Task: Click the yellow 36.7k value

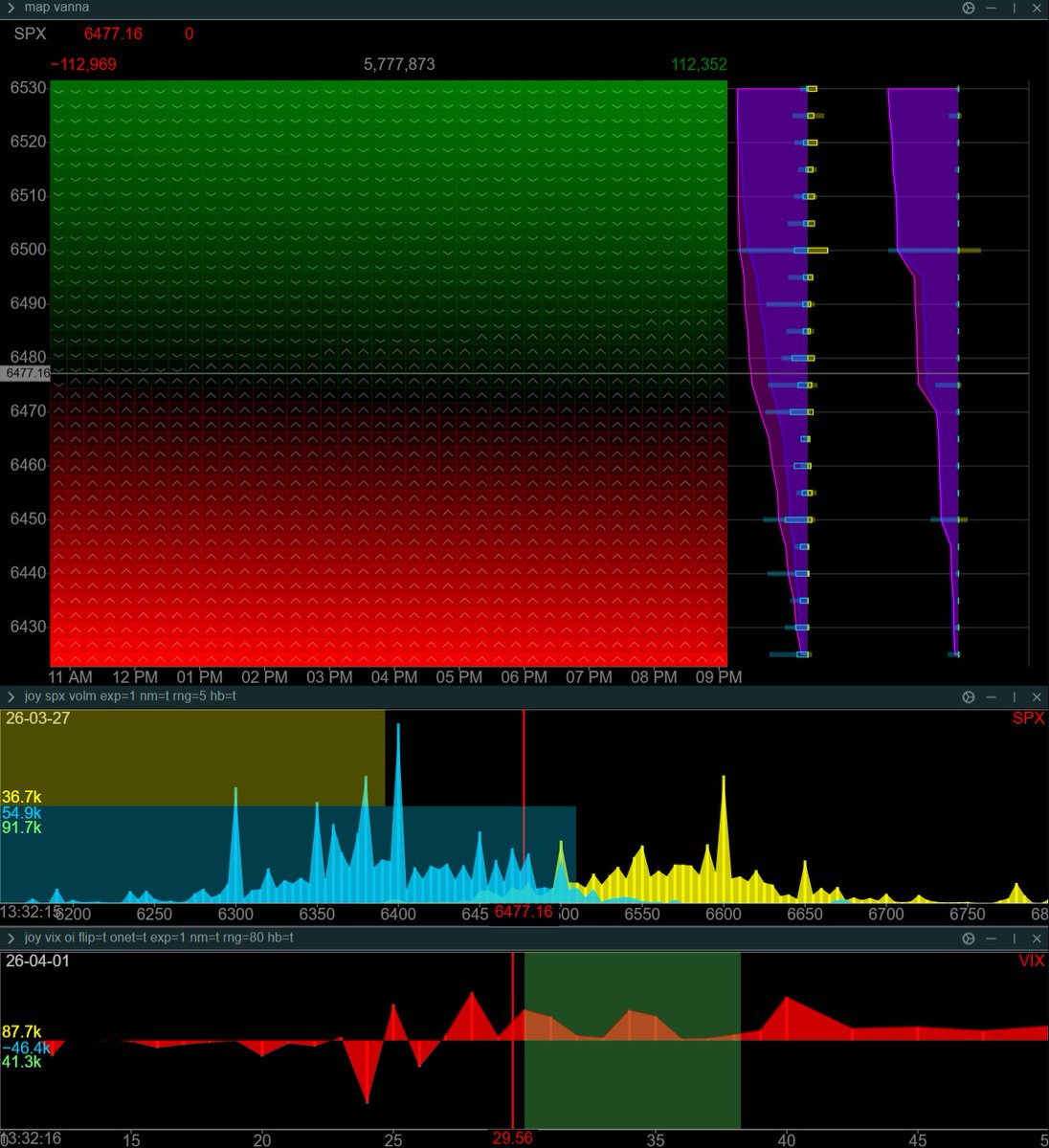Action: click(21, 797)
